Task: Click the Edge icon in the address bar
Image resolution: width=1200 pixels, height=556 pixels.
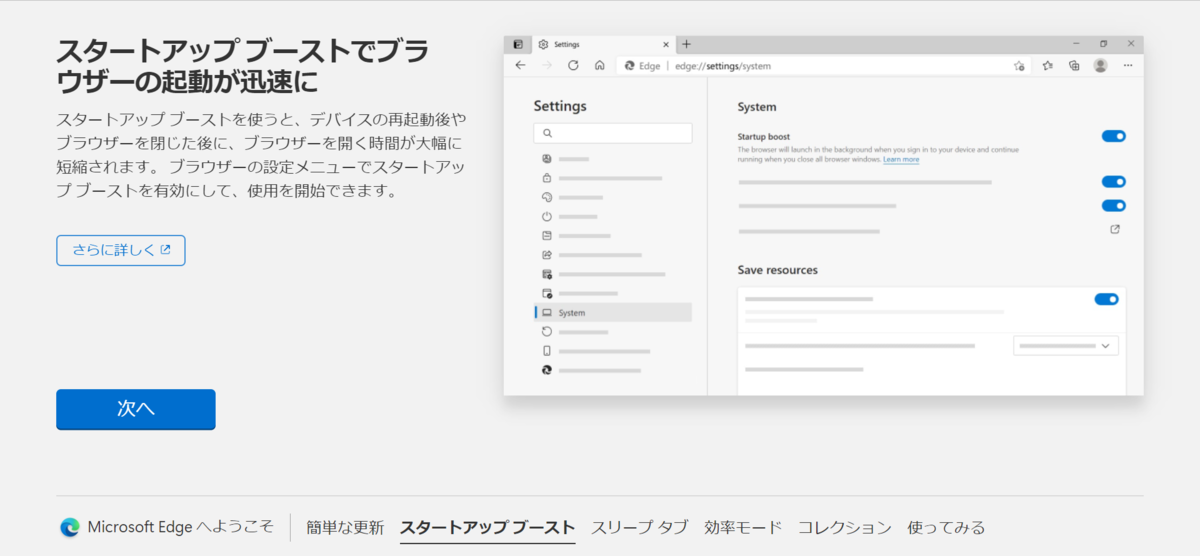Action: (630, 66)
